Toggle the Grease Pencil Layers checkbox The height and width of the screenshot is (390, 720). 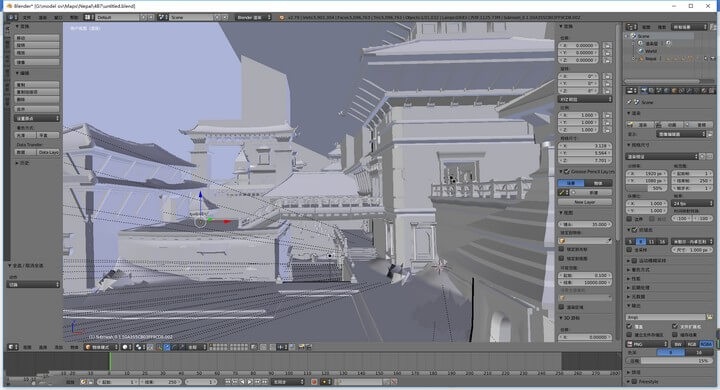pos(567,171)
